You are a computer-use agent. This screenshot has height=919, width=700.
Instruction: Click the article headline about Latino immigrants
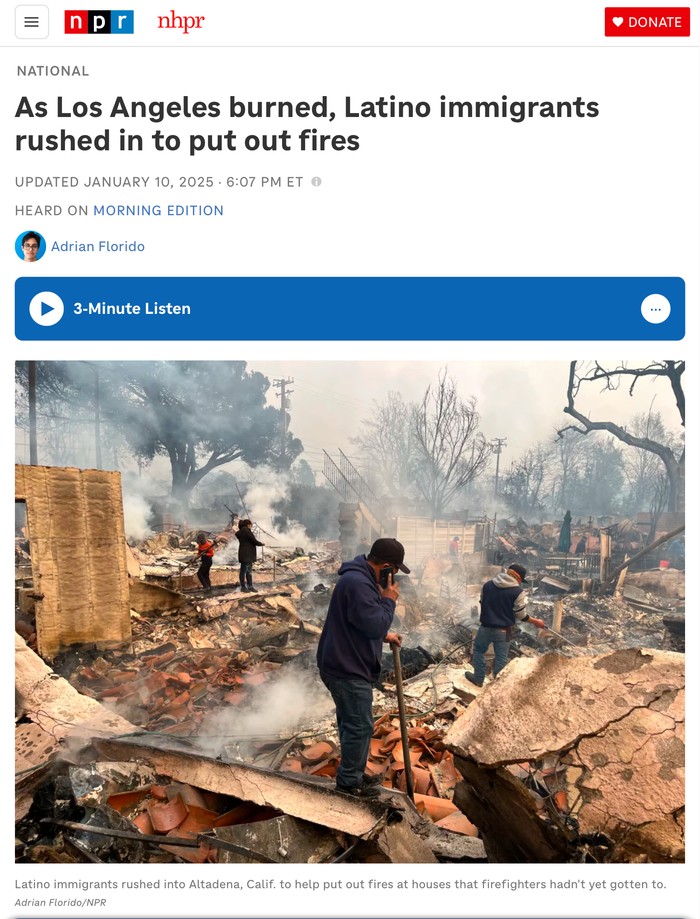tap(307, 124)
